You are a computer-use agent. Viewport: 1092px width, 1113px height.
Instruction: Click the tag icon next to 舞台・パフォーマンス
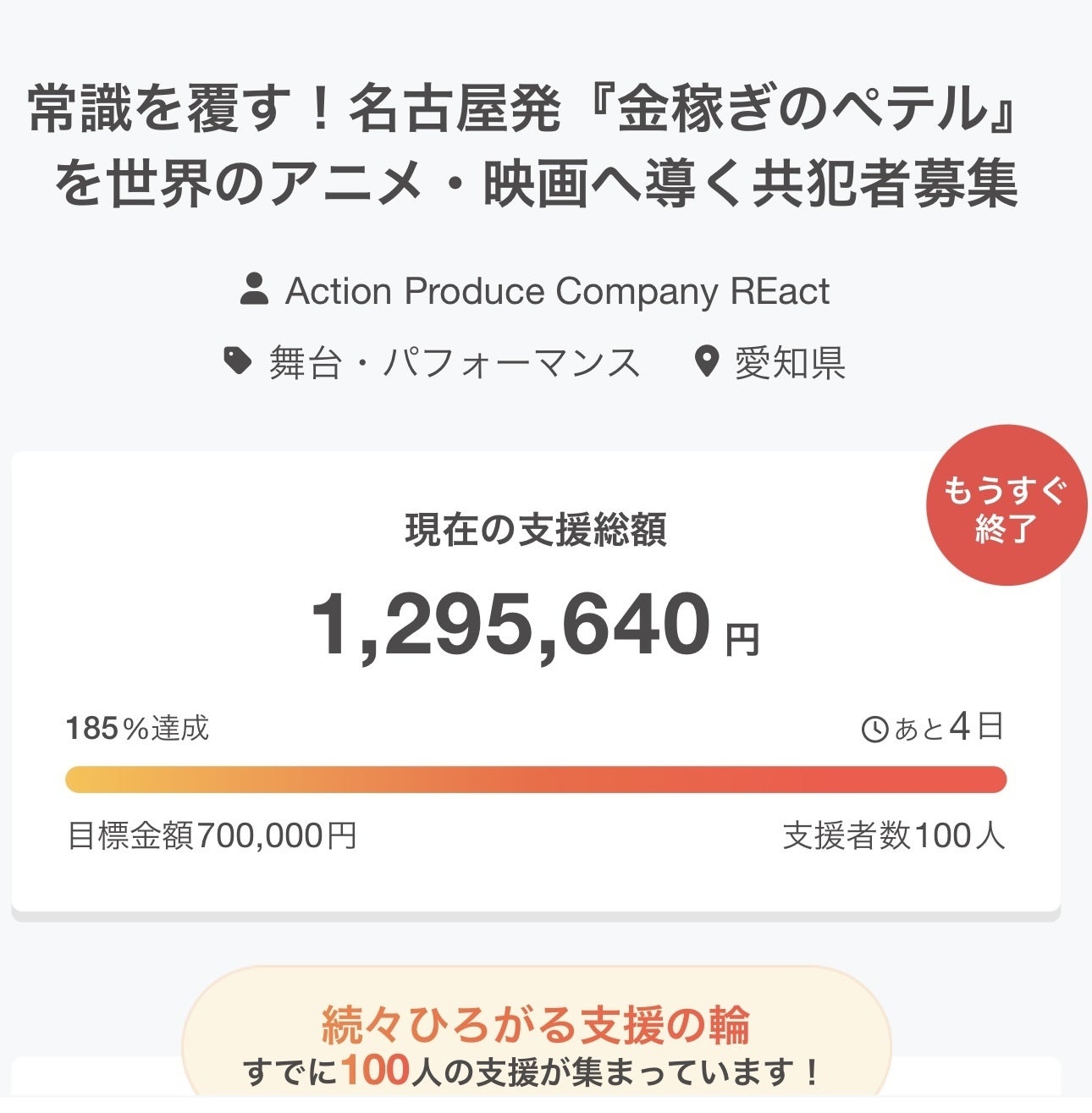click(238, 362)
